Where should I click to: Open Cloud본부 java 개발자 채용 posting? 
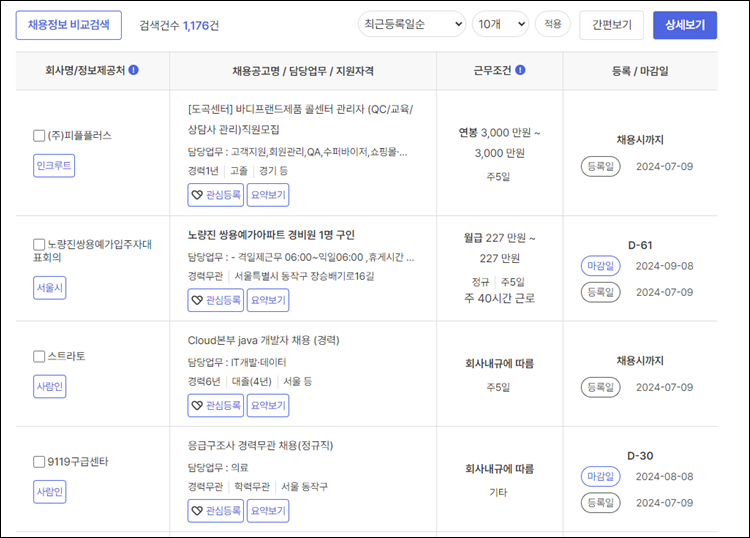pyautogui.click(x=264, y=340)
